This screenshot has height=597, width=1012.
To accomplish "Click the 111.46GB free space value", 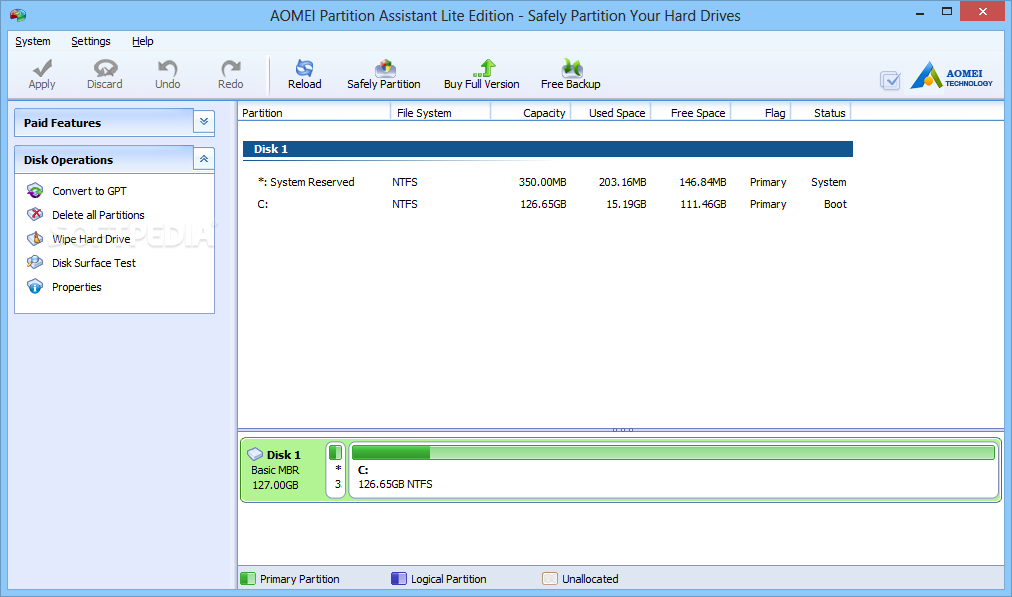I will 703,204.
